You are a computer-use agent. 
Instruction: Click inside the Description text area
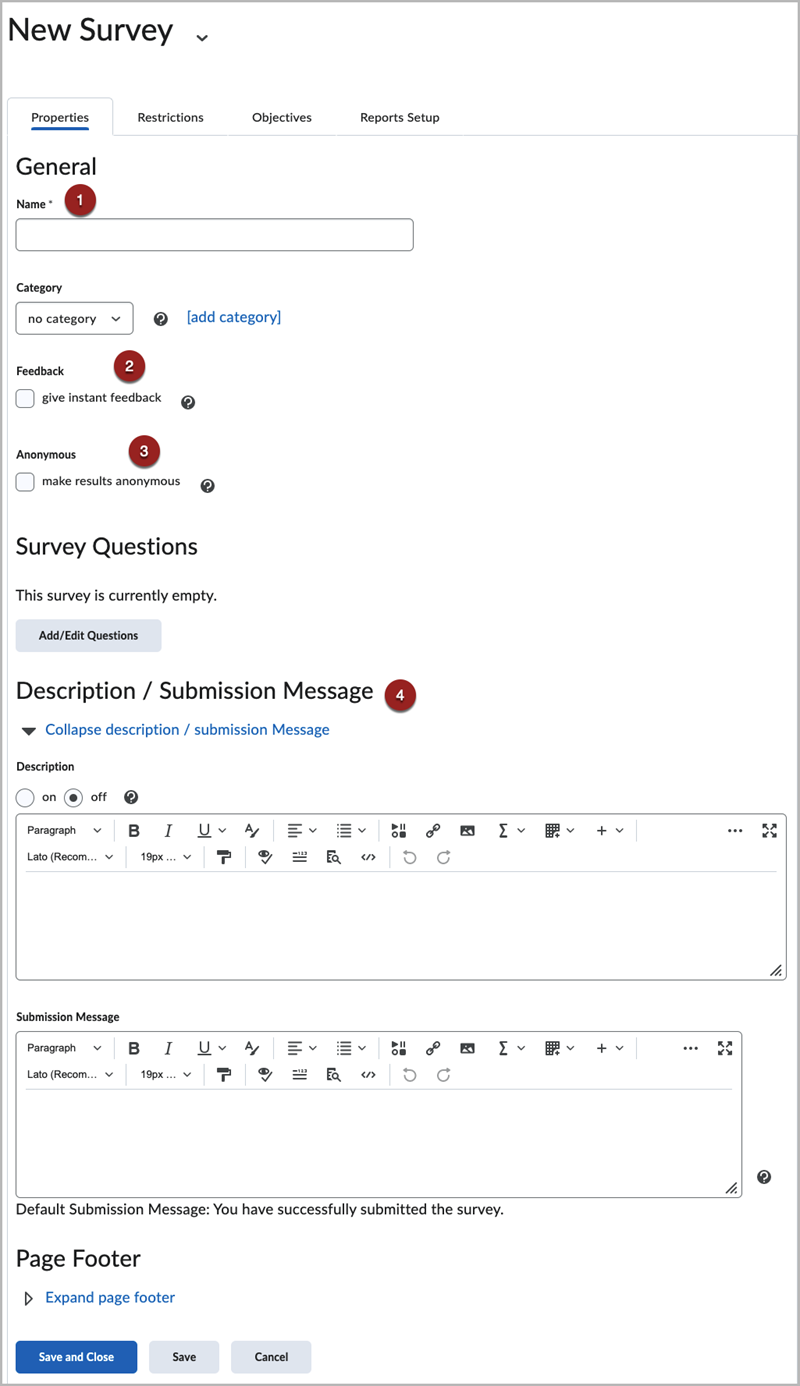click(400, 924)
